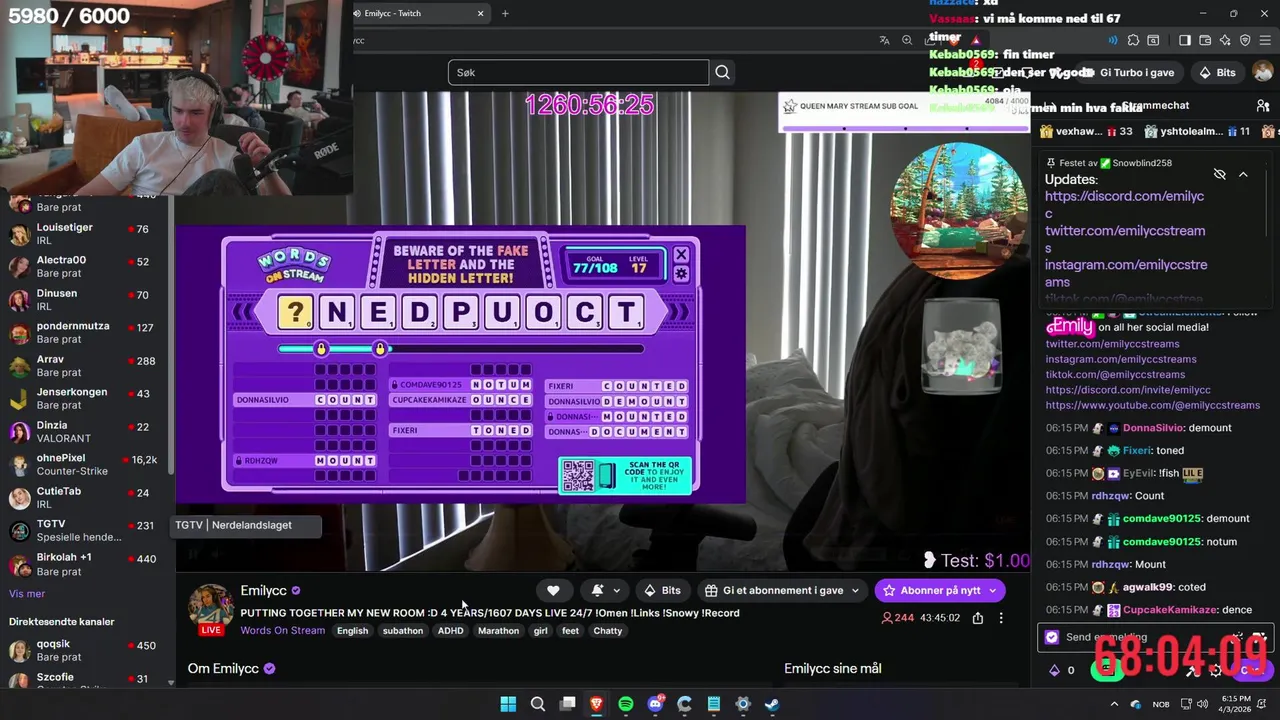Select the Chatty tag
Viewport: 1280px width, 720px height.
click(608, 631)
